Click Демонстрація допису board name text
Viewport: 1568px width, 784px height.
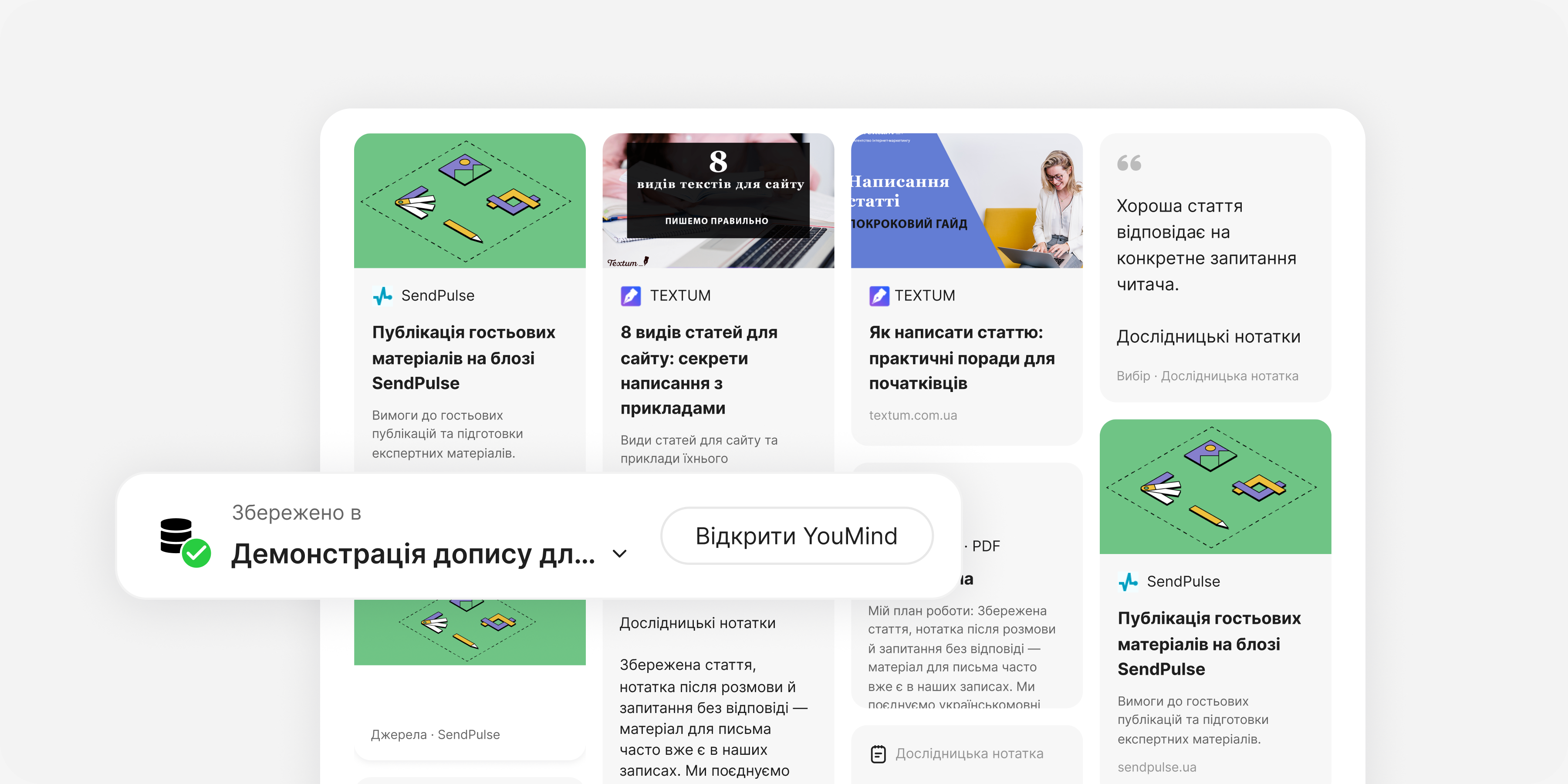click(413, 554)
